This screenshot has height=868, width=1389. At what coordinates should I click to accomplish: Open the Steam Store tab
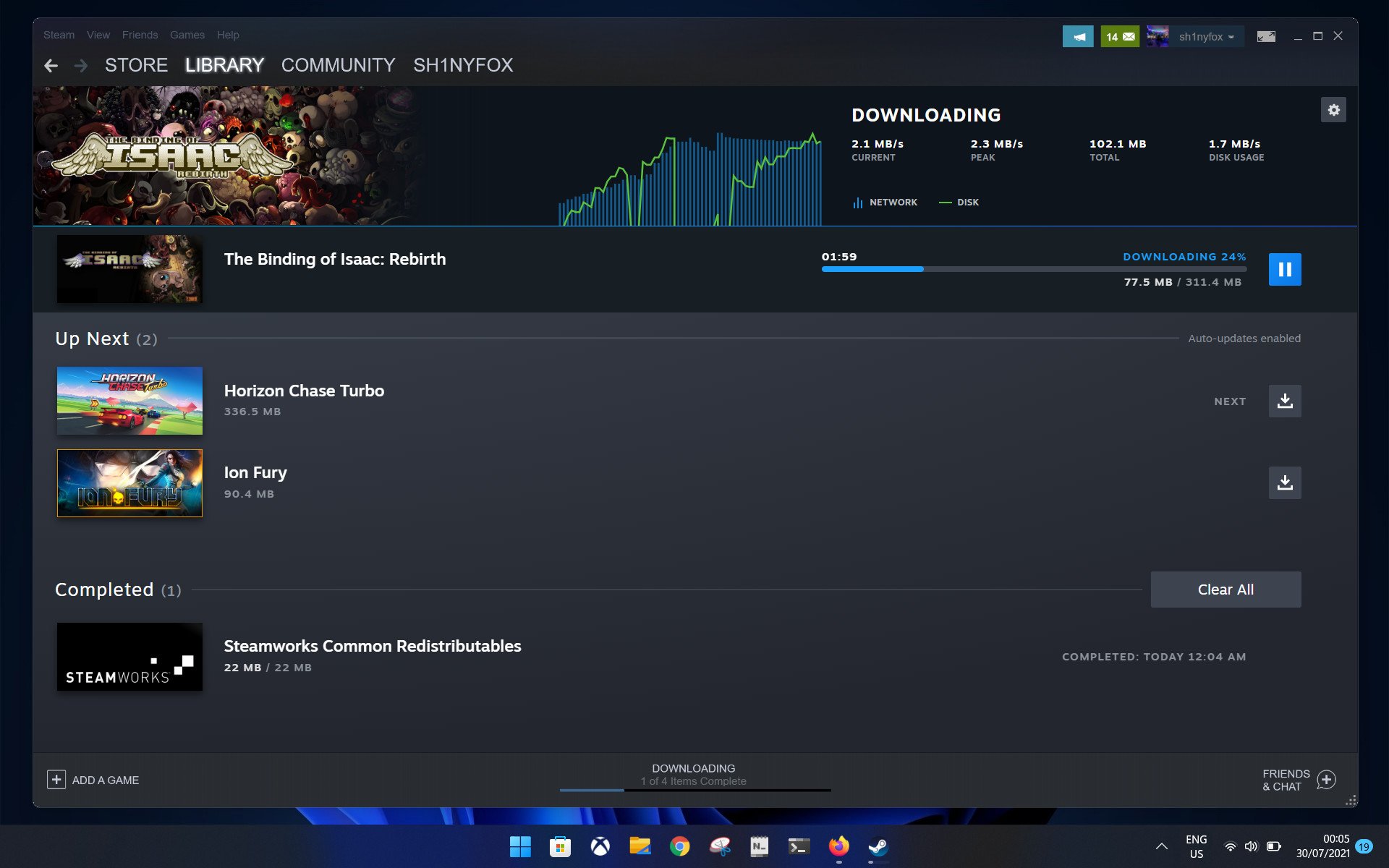pos(135,64)
